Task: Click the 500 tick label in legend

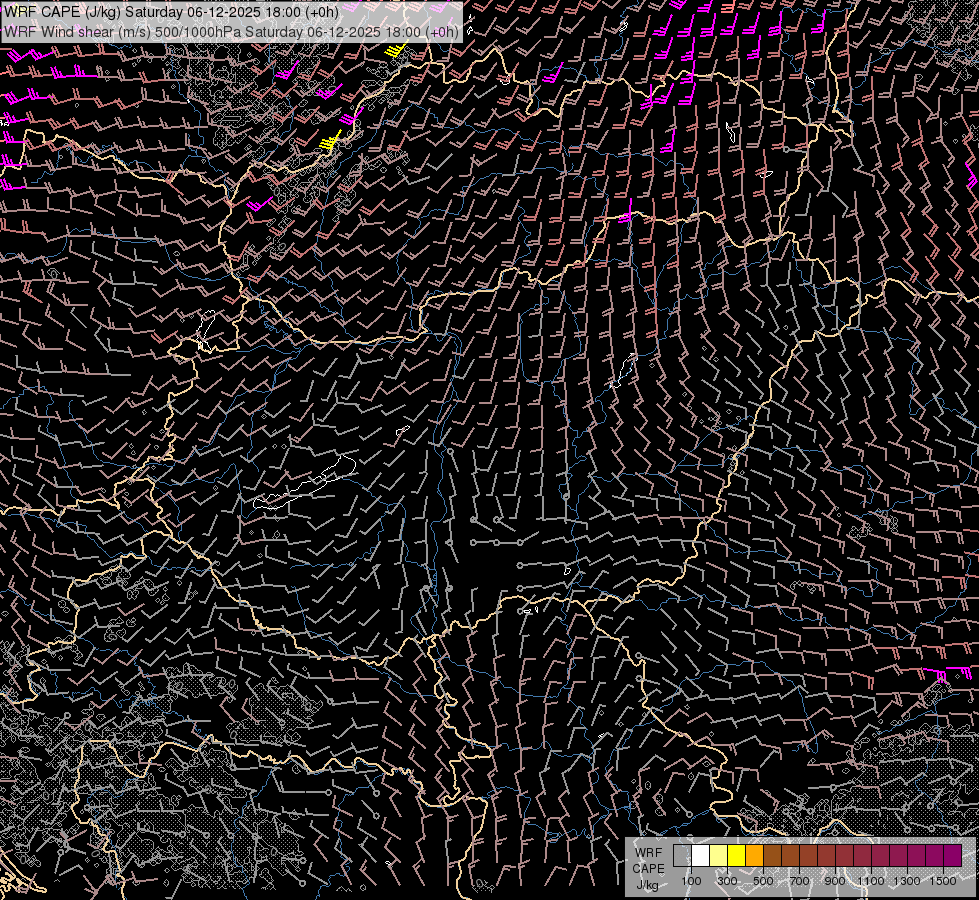Action: click(x=763, y=881)
